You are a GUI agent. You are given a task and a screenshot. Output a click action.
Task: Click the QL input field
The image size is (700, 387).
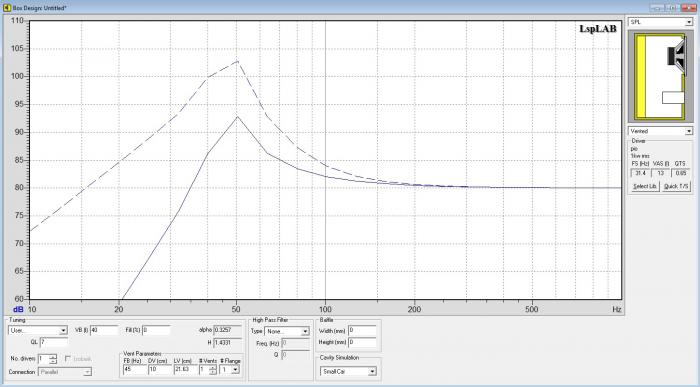[x=54, y=342]
